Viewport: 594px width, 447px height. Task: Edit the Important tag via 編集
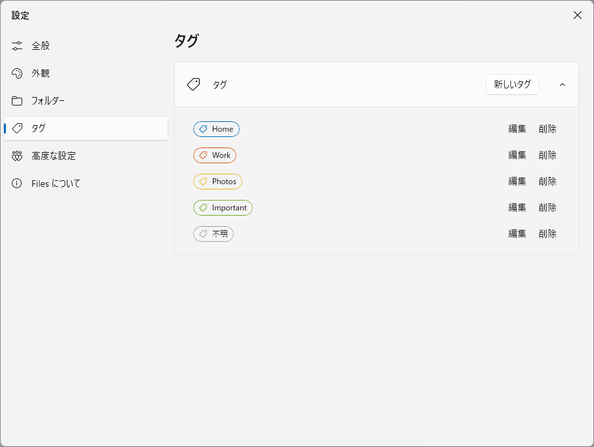(517, 208)
